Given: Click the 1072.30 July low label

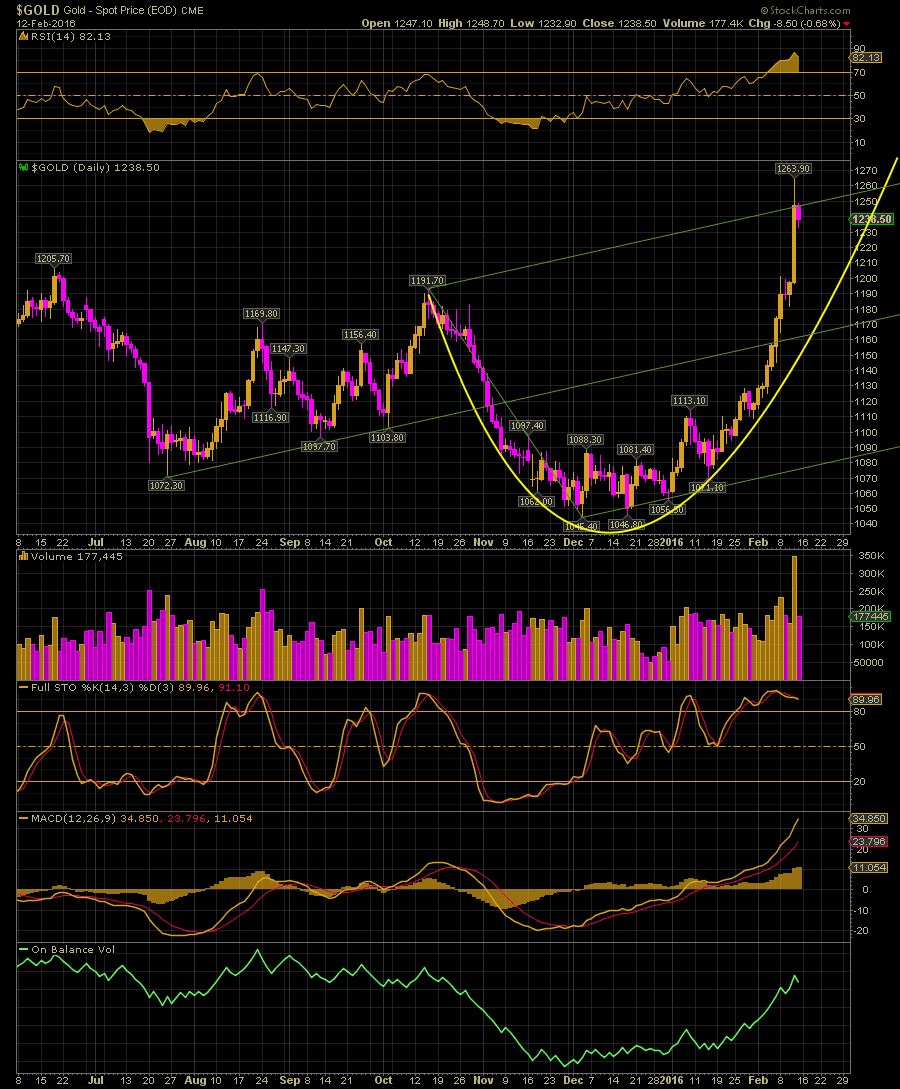Looking at the screenshot, I should point(165,485).
